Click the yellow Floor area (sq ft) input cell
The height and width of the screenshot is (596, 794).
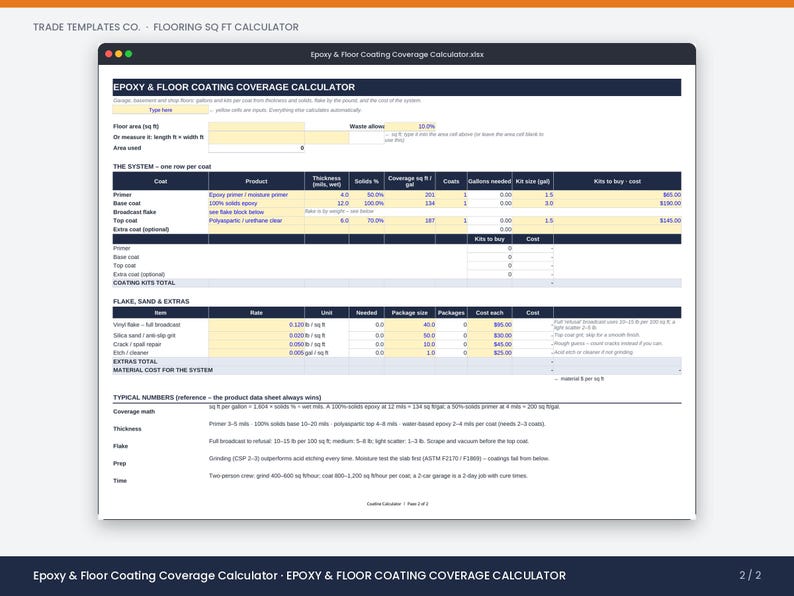click(x=256, y=126)
